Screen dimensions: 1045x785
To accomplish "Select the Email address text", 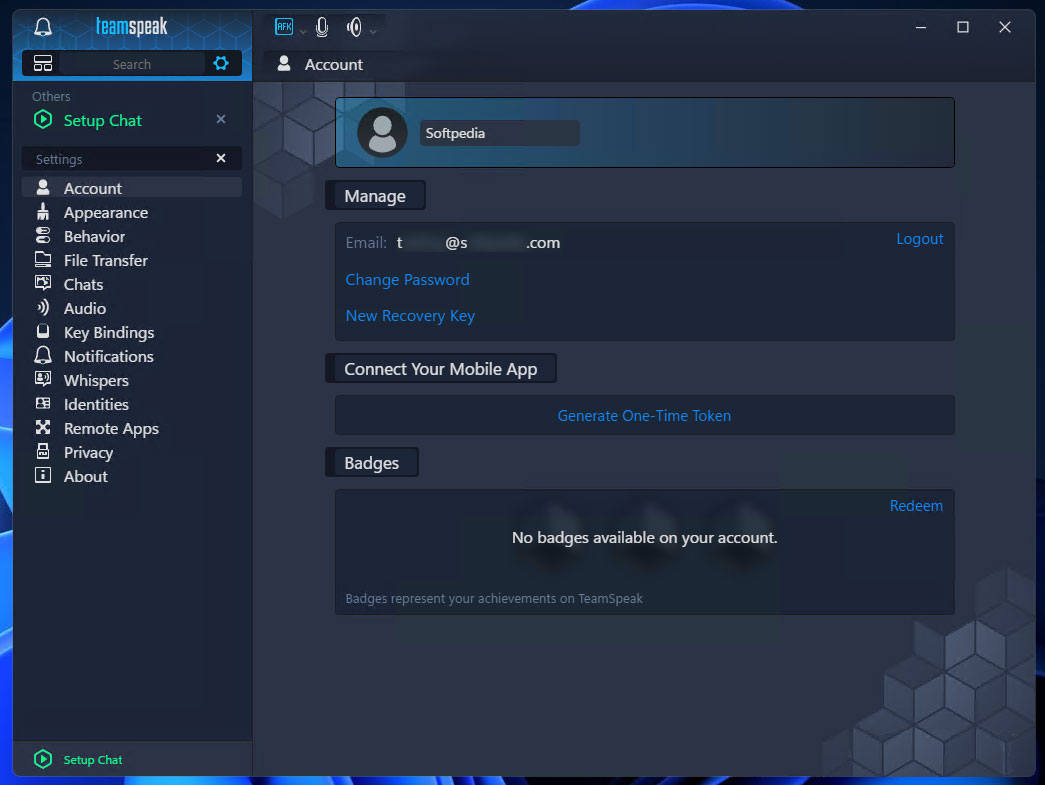I will coord(479,243).
